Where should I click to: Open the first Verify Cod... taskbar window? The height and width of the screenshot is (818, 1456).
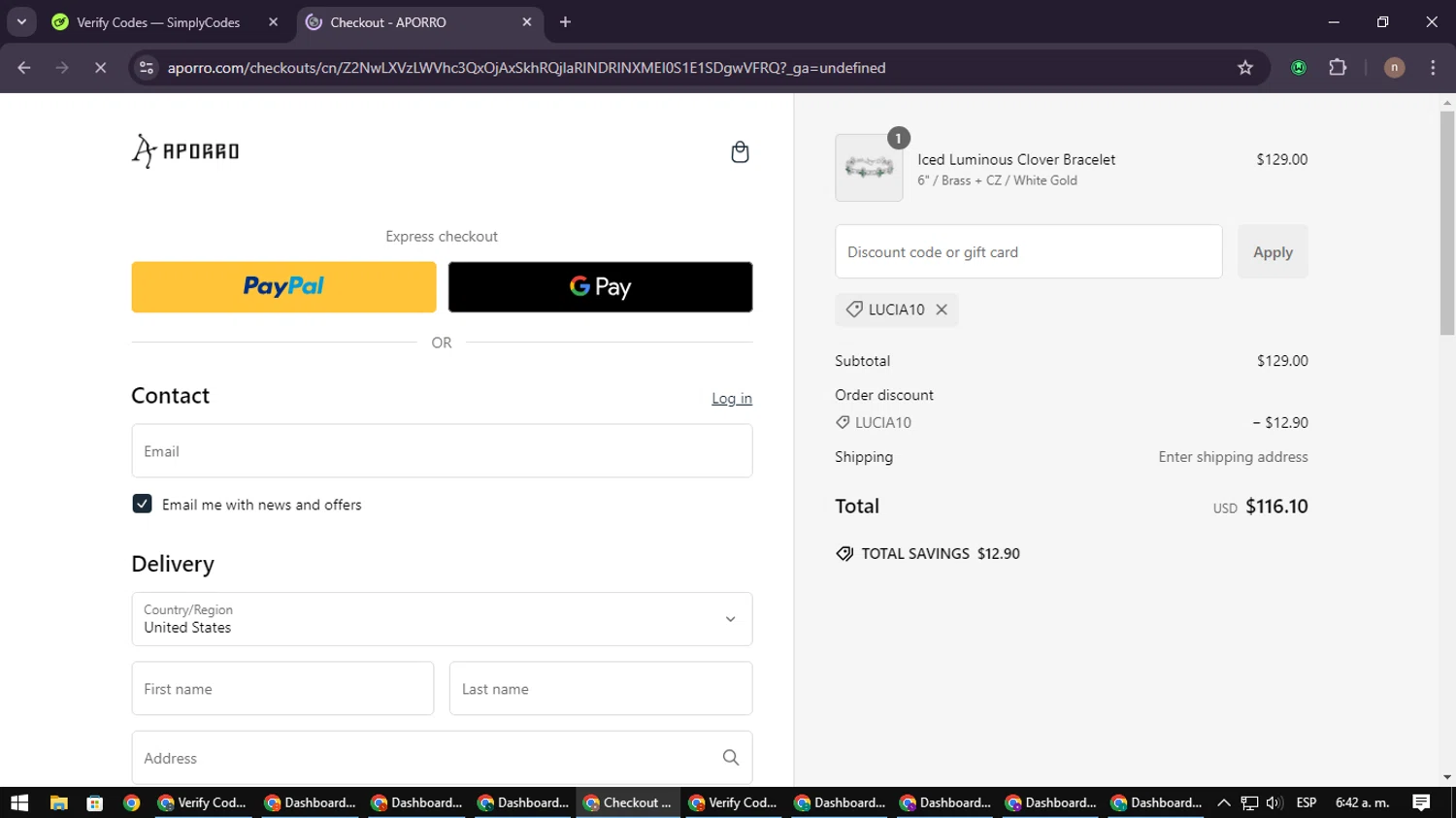point(204,802)
